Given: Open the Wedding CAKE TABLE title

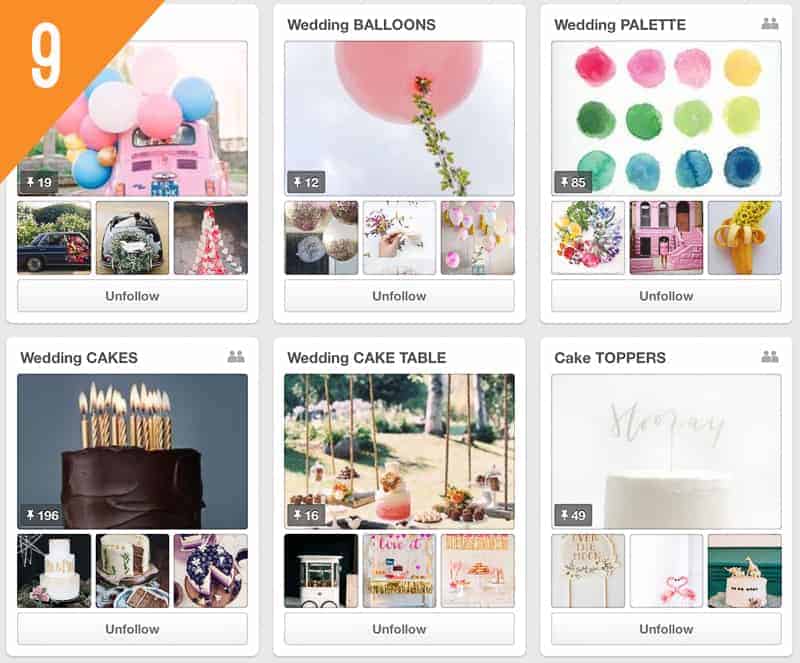Looking at the screenshot, I should 366,357.
